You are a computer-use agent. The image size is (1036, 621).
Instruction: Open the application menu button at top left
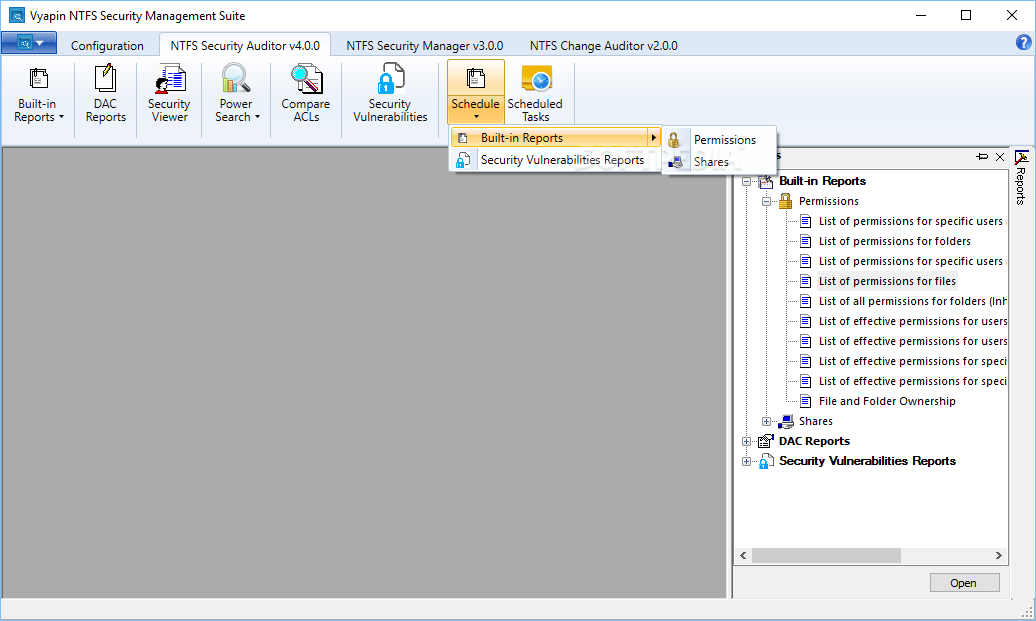(x=28, y=43)
